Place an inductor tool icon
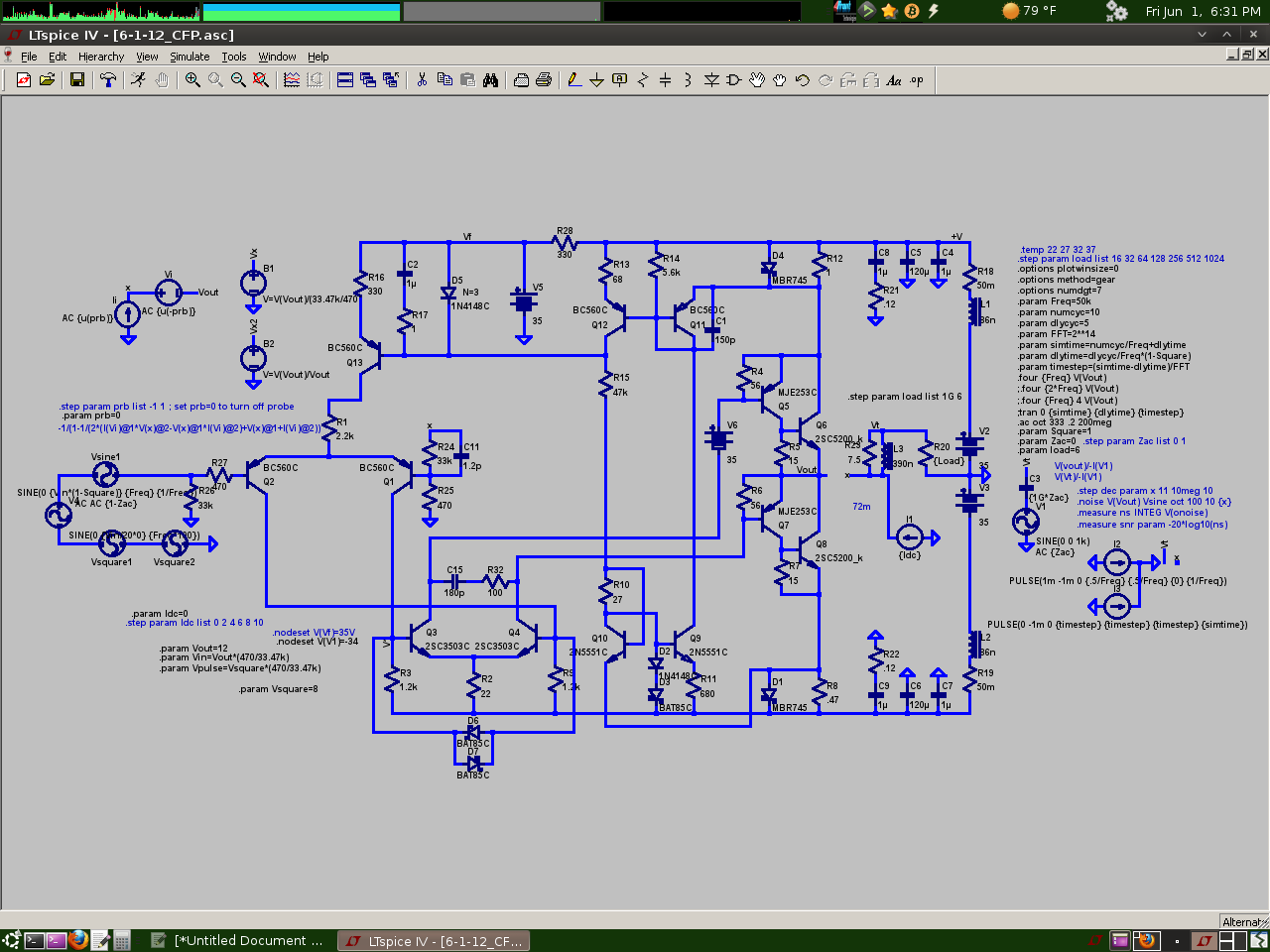This screenshot has height=952, width=1270. pos(688,79)
